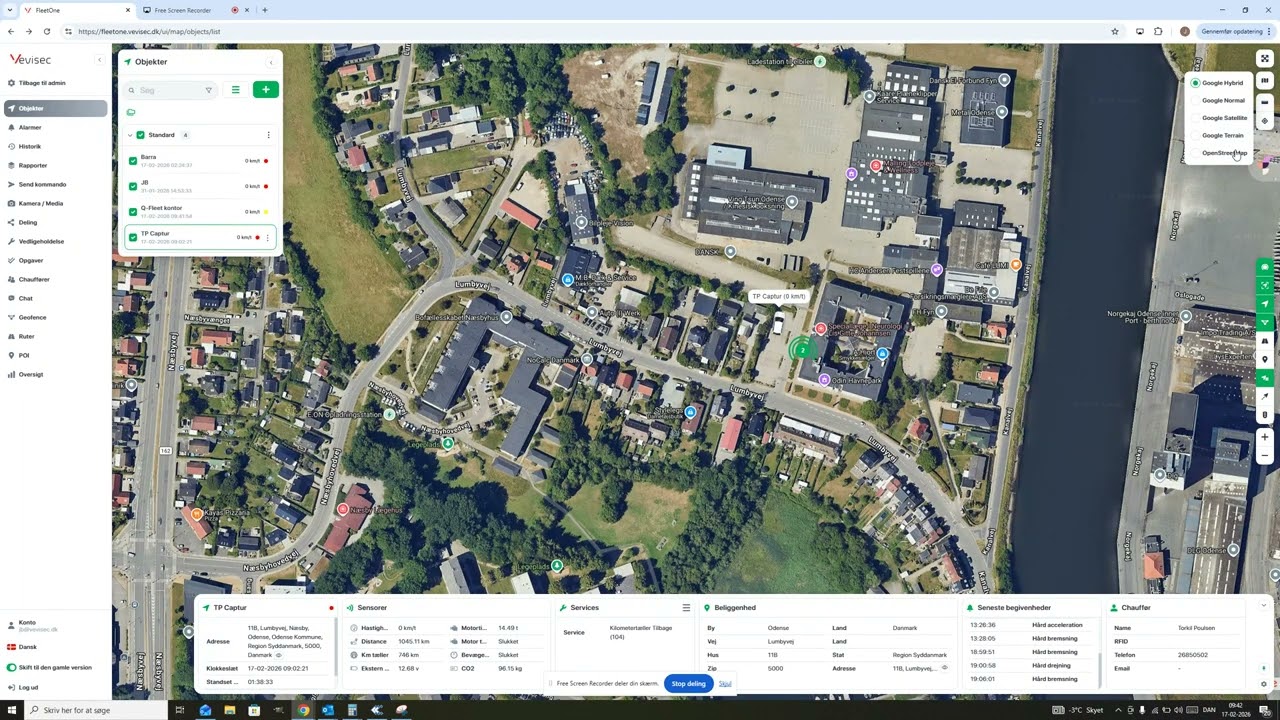Click the cluster marker labeled 2
The image size is (1280, 720).
(802, 350)
